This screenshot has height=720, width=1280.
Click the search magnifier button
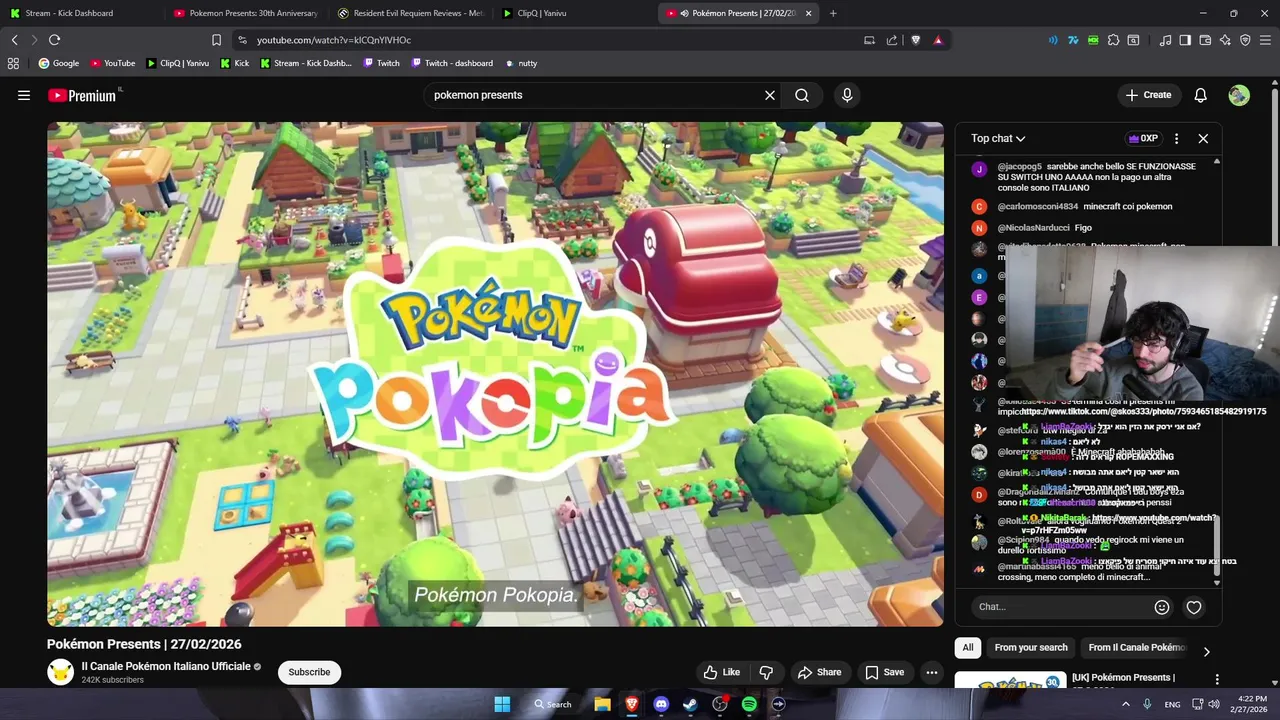(802, 95)
